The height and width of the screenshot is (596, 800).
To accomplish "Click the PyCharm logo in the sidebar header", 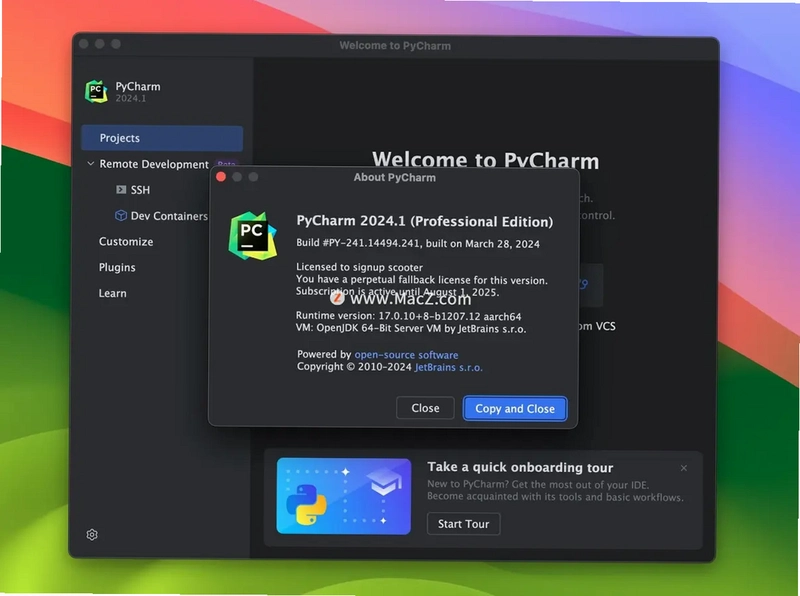I will [x=96, y=92].
